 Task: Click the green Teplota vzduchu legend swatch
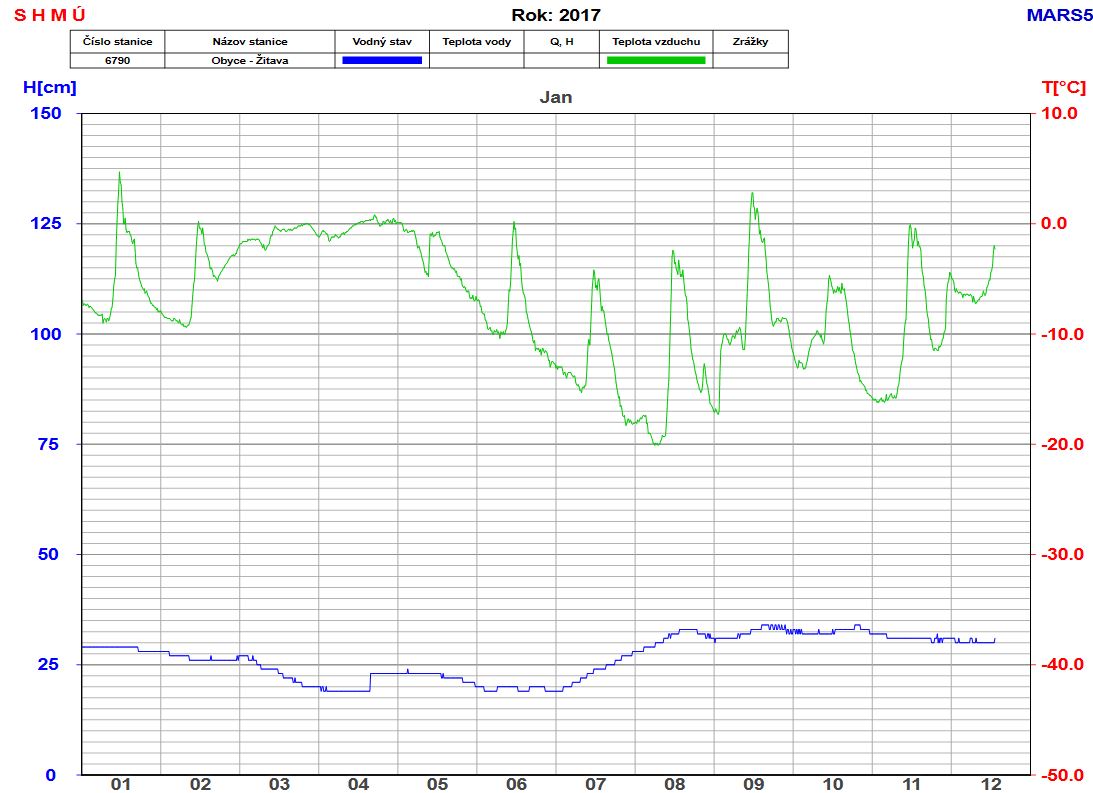point(656,60)
